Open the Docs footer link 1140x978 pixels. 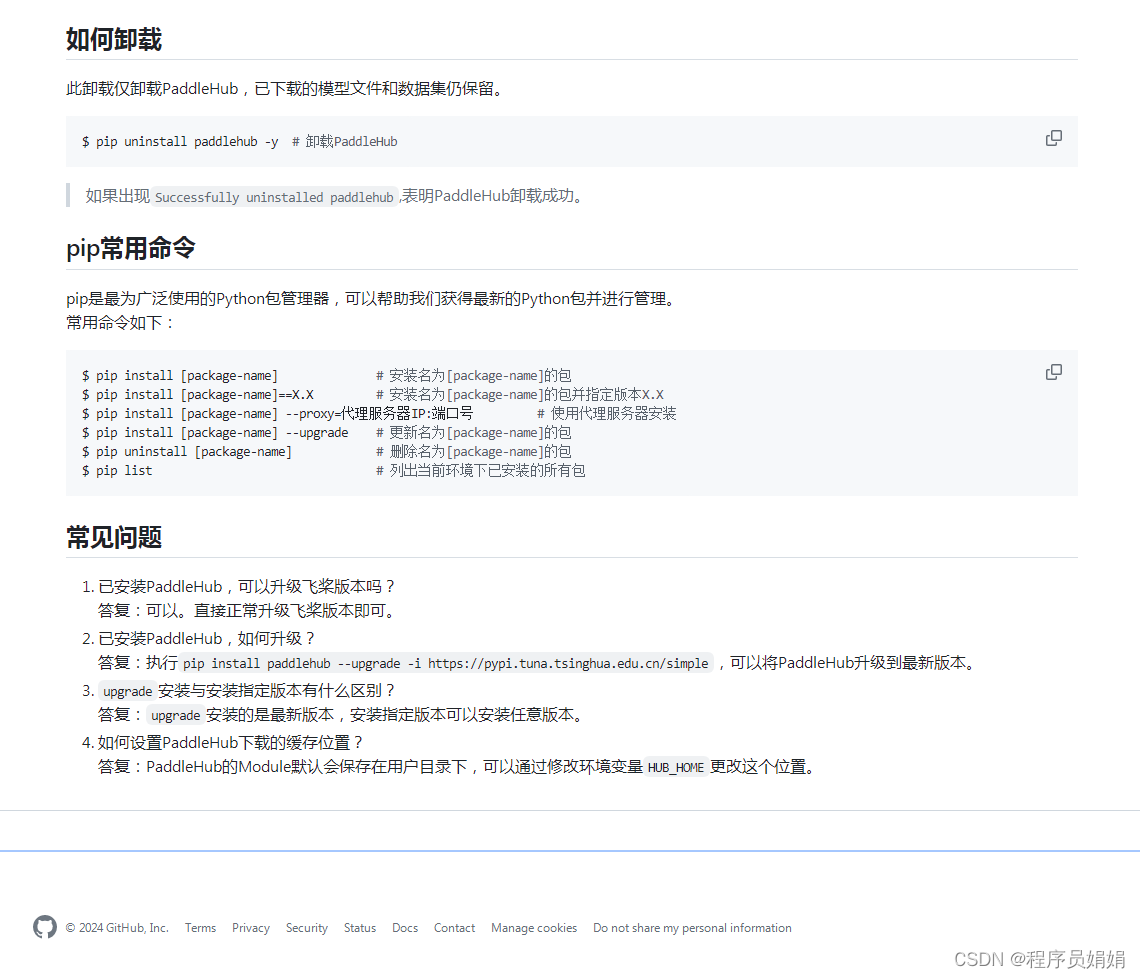point(405,928)
